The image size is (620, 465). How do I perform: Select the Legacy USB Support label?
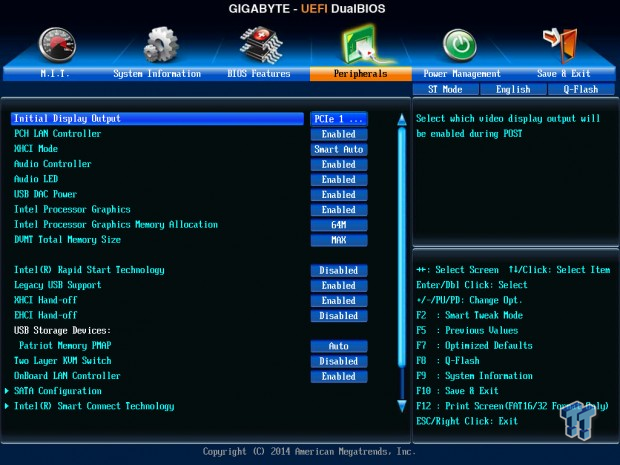pos(58,285)
